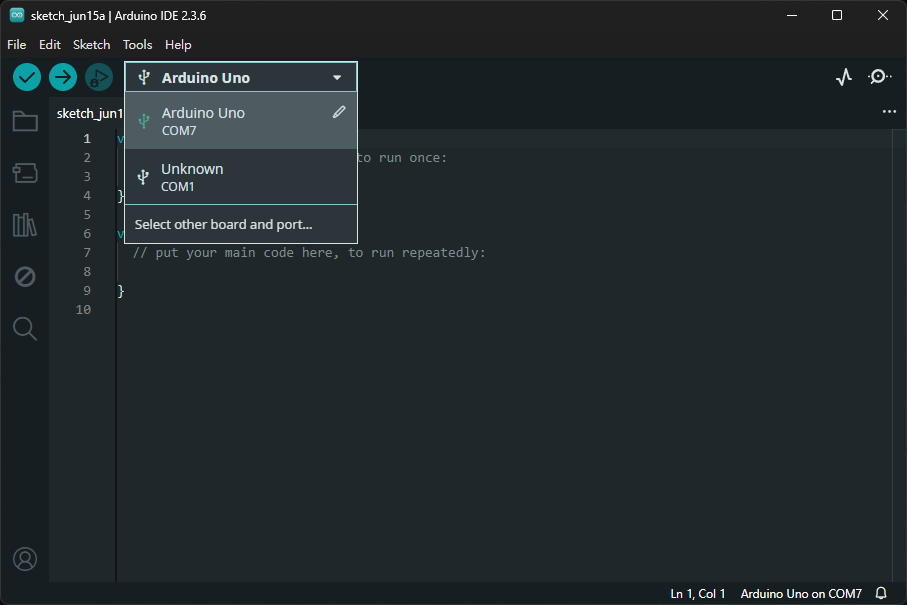This screenshot has width=907, height=605.
Task: Open the Serial Monitor icon
Action: point(879,77)
